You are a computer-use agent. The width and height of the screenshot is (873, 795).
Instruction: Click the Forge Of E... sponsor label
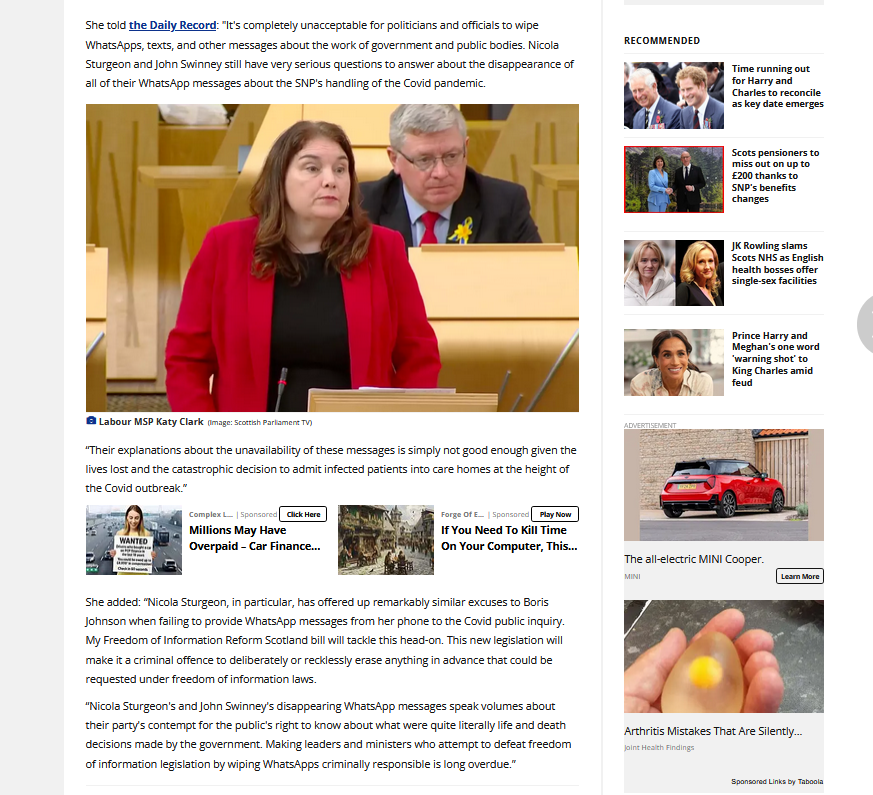coord(463,514)
